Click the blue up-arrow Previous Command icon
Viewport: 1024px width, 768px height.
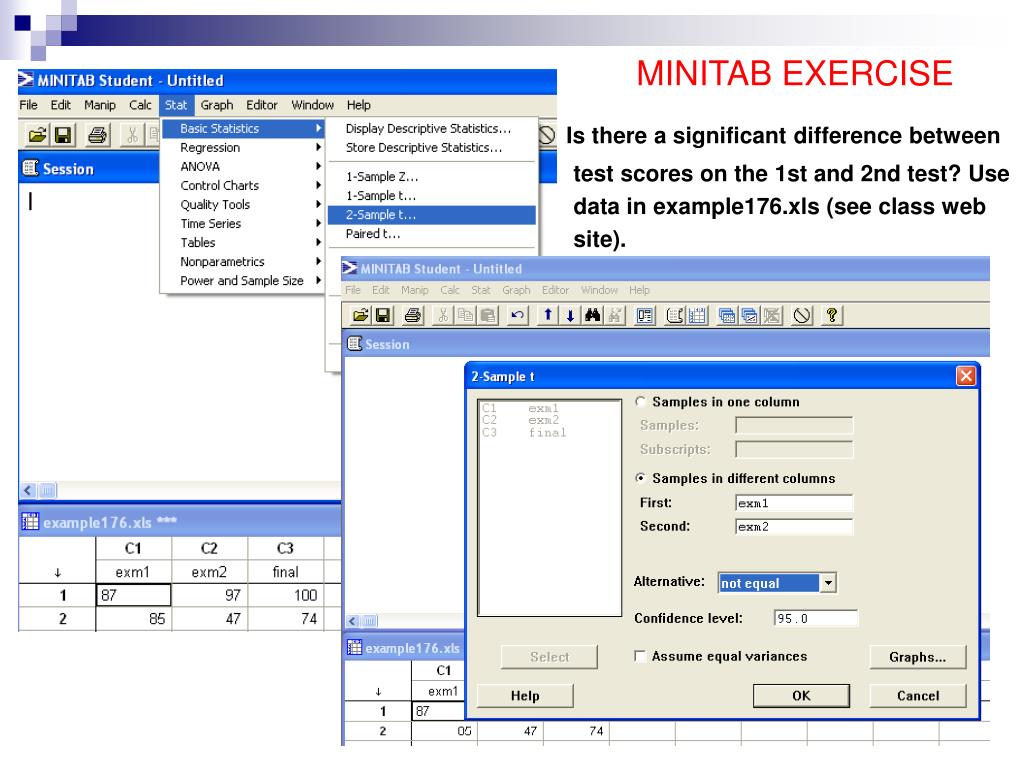tap(548, 316)
